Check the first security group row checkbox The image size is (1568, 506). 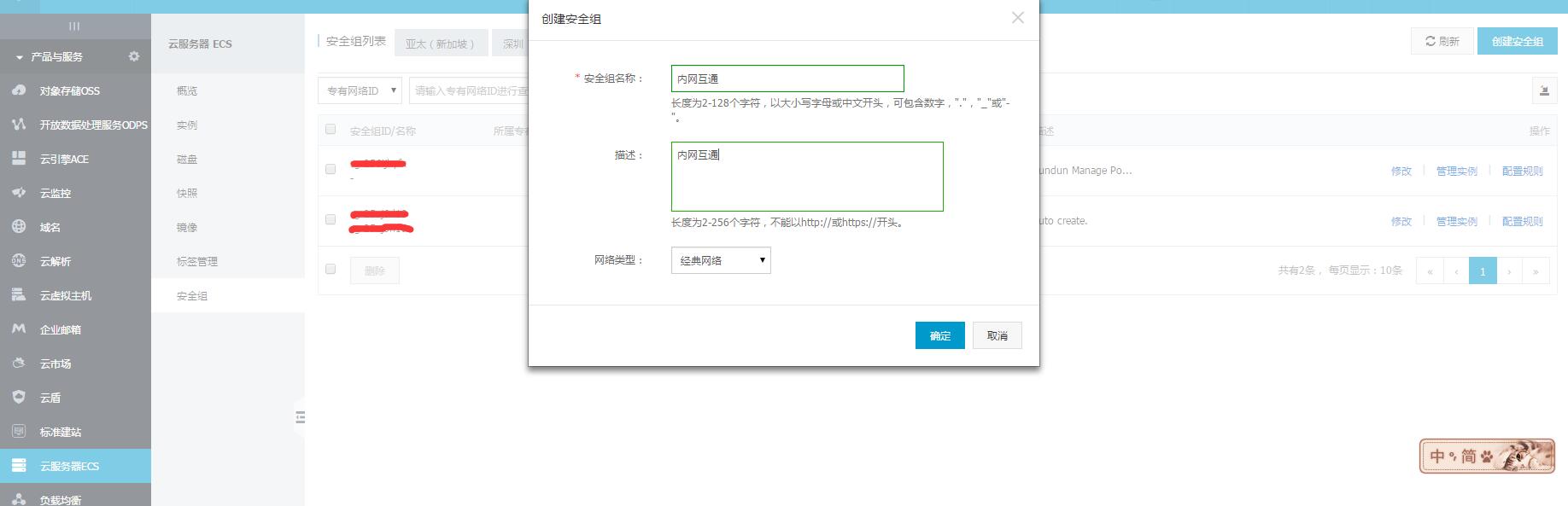tap(331, 169)
